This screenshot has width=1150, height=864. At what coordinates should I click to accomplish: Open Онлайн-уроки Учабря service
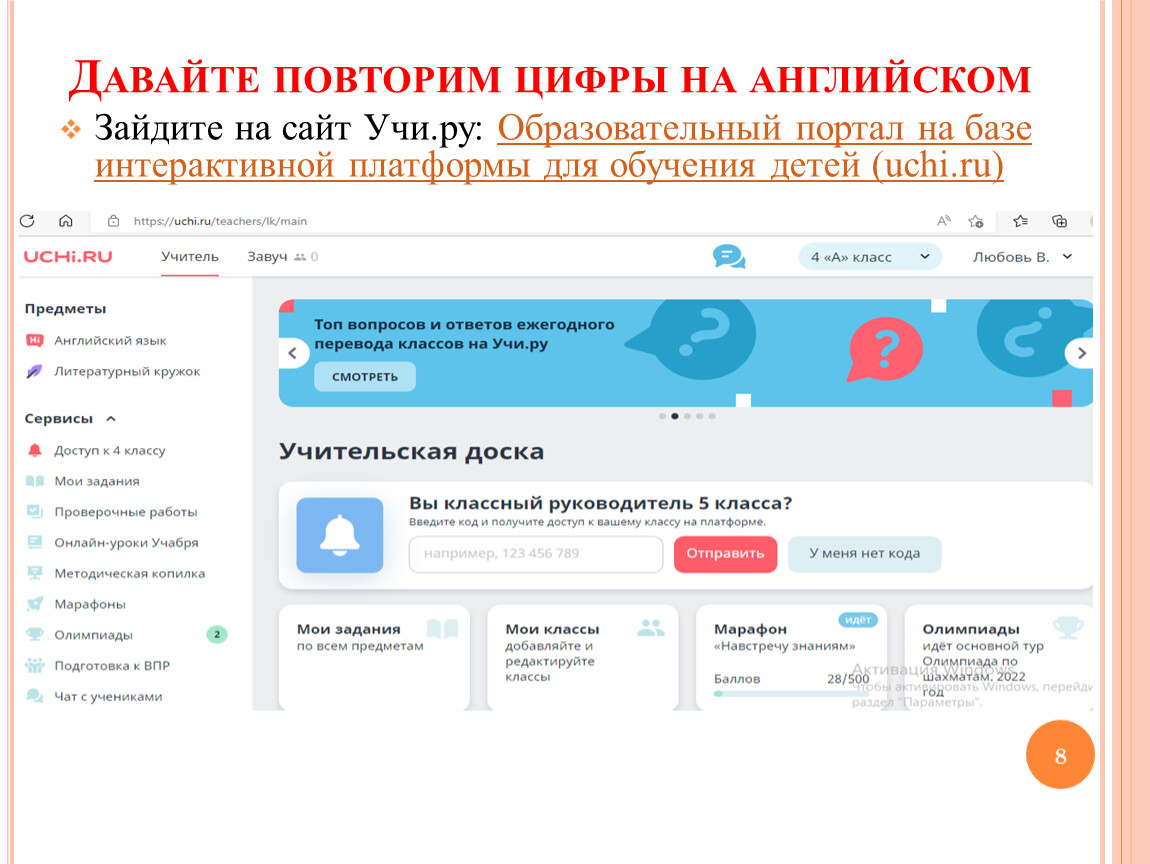(x=126, y=543)
